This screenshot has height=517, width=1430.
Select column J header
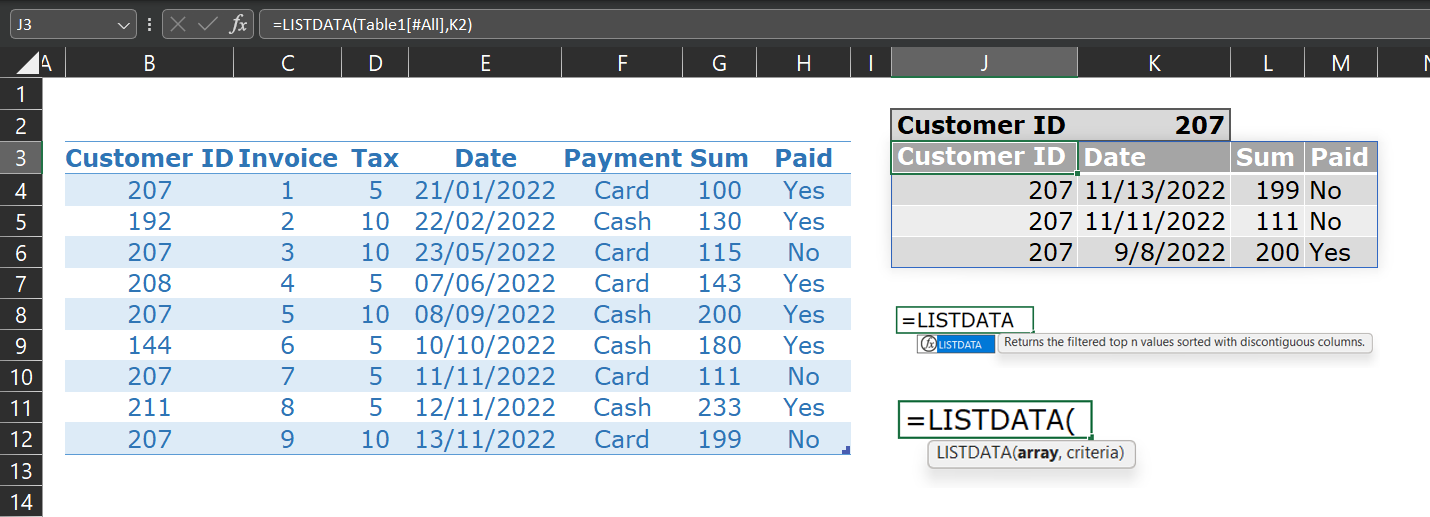[984, 64]
